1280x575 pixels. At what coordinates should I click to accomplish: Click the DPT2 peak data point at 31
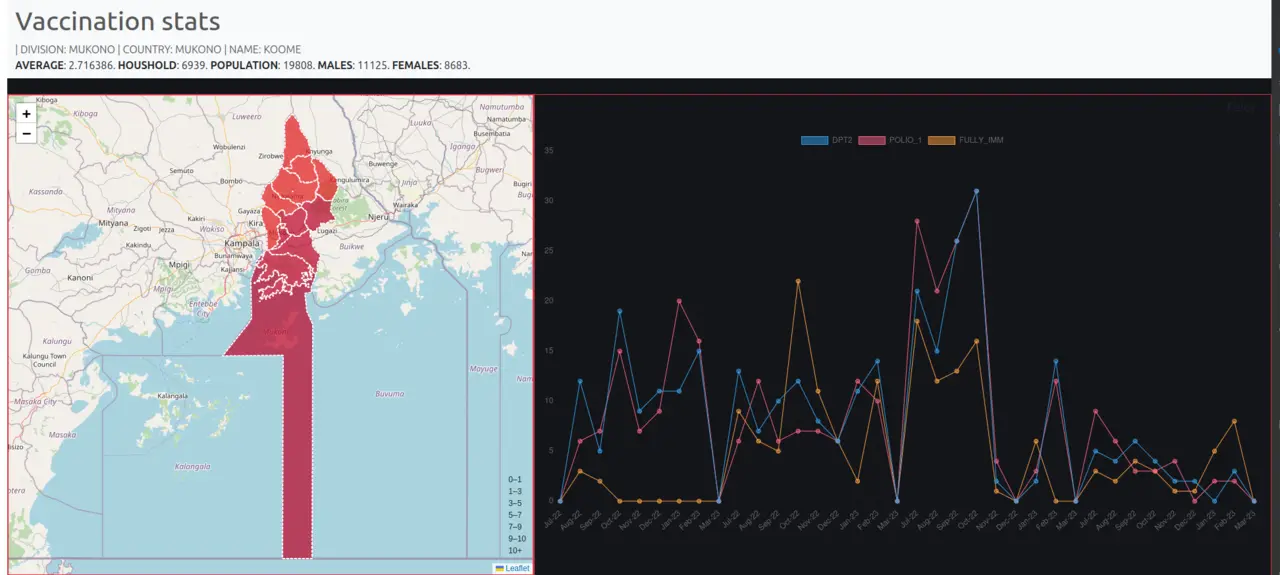pos(976,190)
